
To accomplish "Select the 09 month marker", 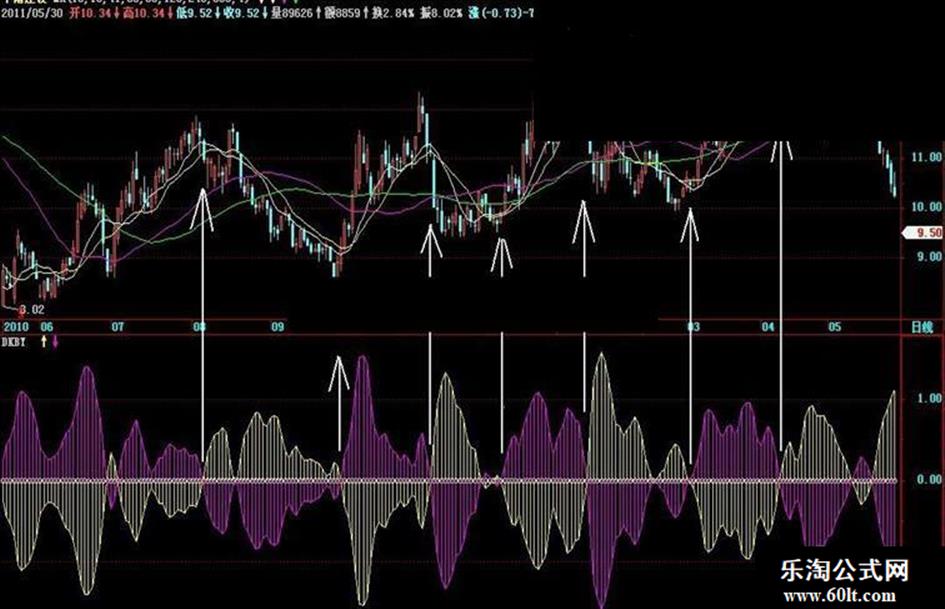I will click(277, 327).
